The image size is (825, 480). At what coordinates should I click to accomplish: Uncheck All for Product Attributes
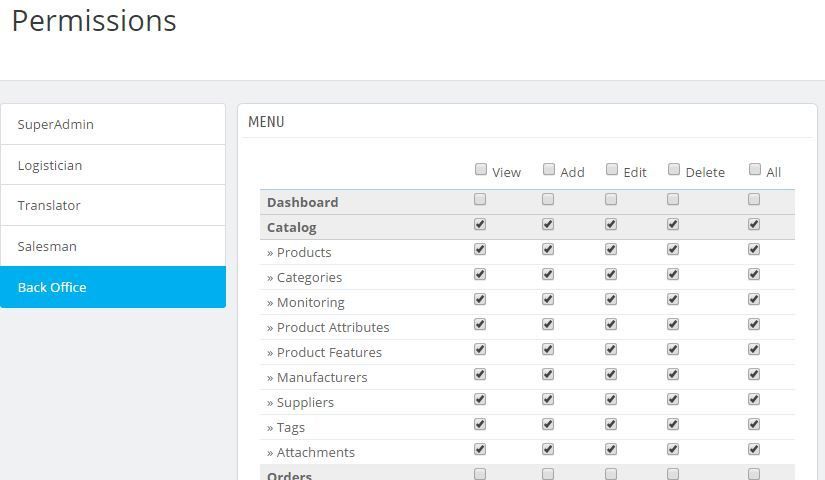click(754, 325)
